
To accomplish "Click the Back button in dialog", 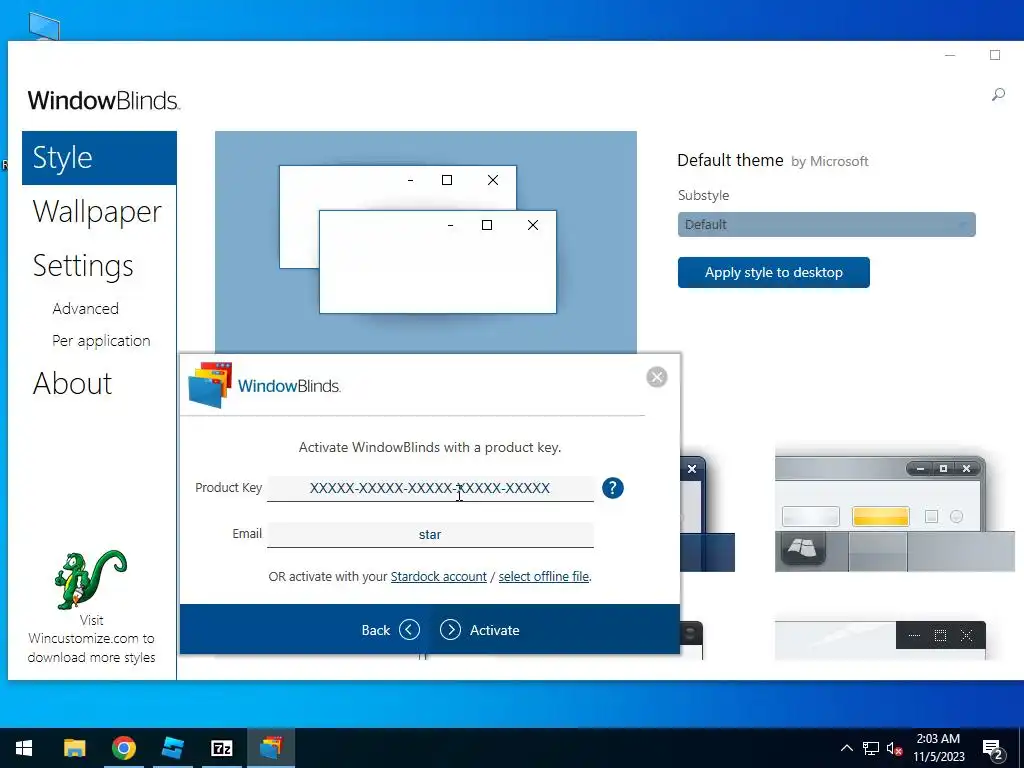I will pyautogui.click(x=391, y=630).
